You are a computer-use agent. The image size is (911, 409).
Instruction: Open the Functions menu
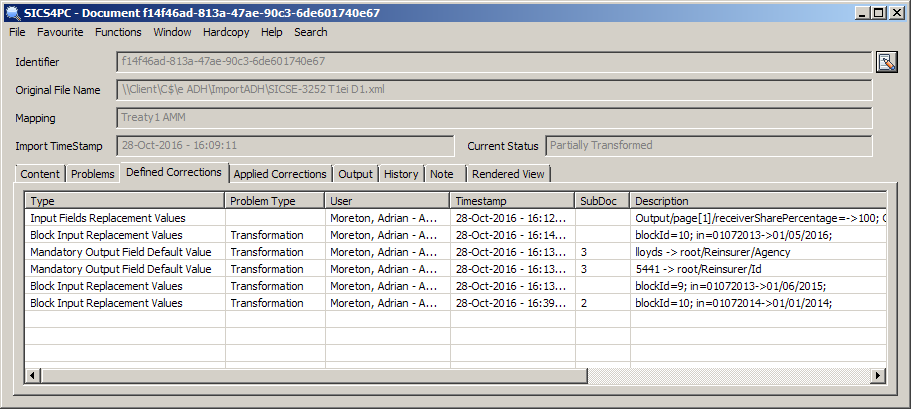[118, 32]
